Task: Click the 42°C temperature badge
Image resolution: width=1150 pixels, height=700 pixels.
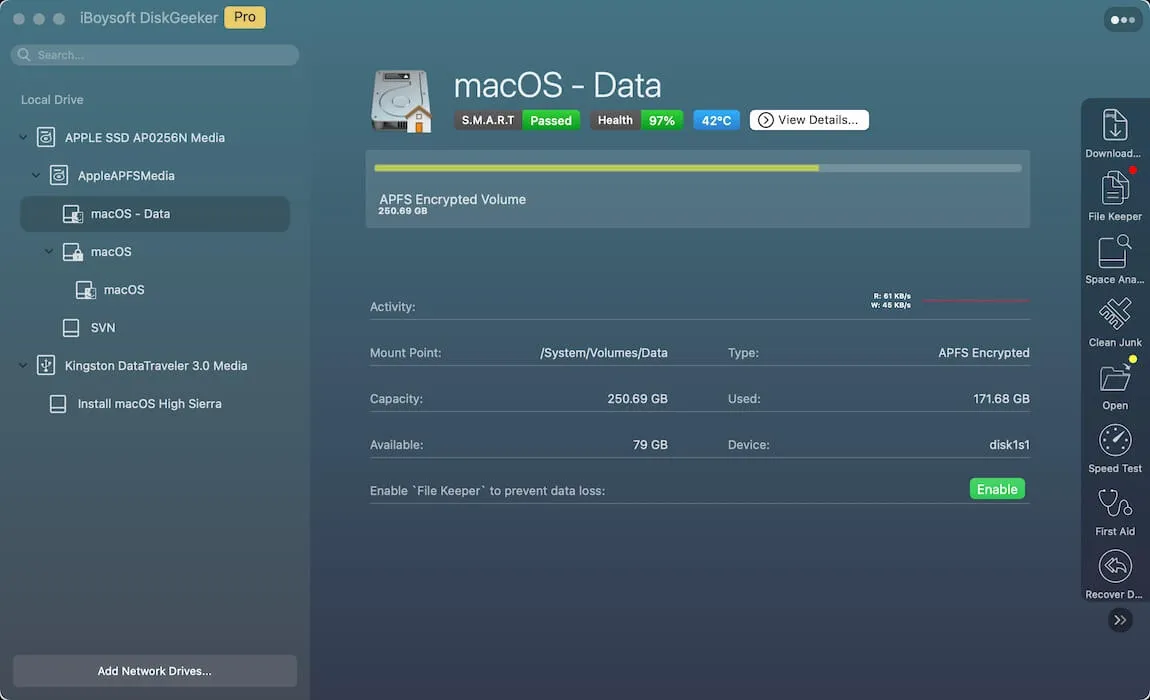Action: [x=716, y=120]
